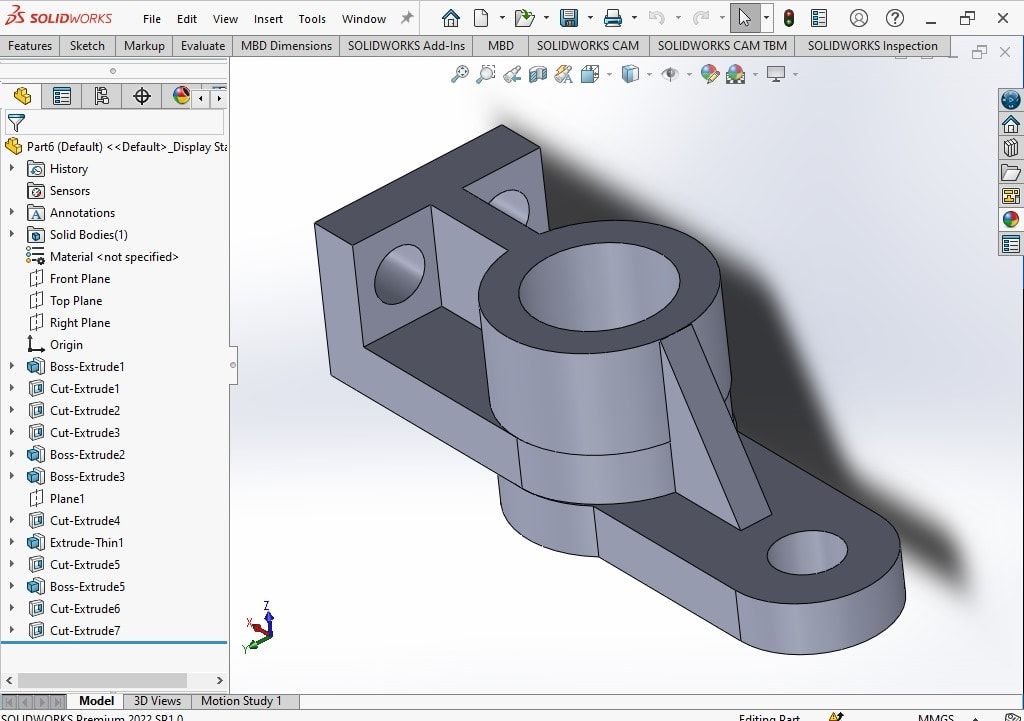Open Dynamic Annotation Views icon
Viewport: 1024px width, 721px height.
click(563, 74)
